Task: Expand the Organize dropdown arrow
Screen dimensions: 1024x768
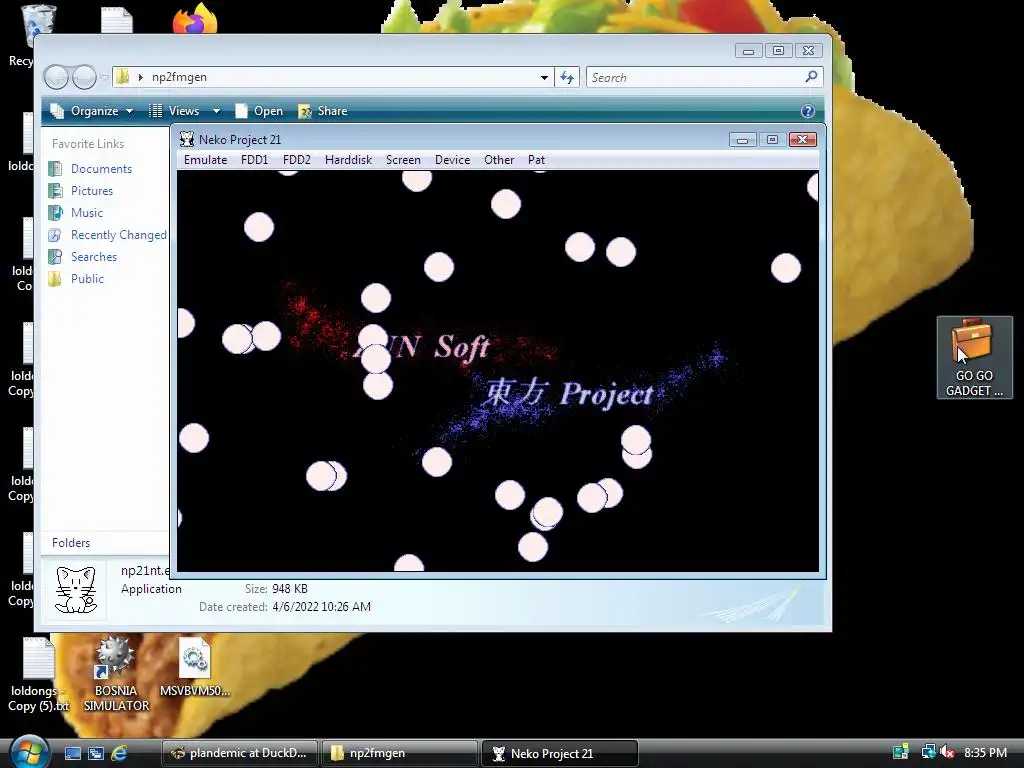Action: pyautogui.click(x=129, y=112)
